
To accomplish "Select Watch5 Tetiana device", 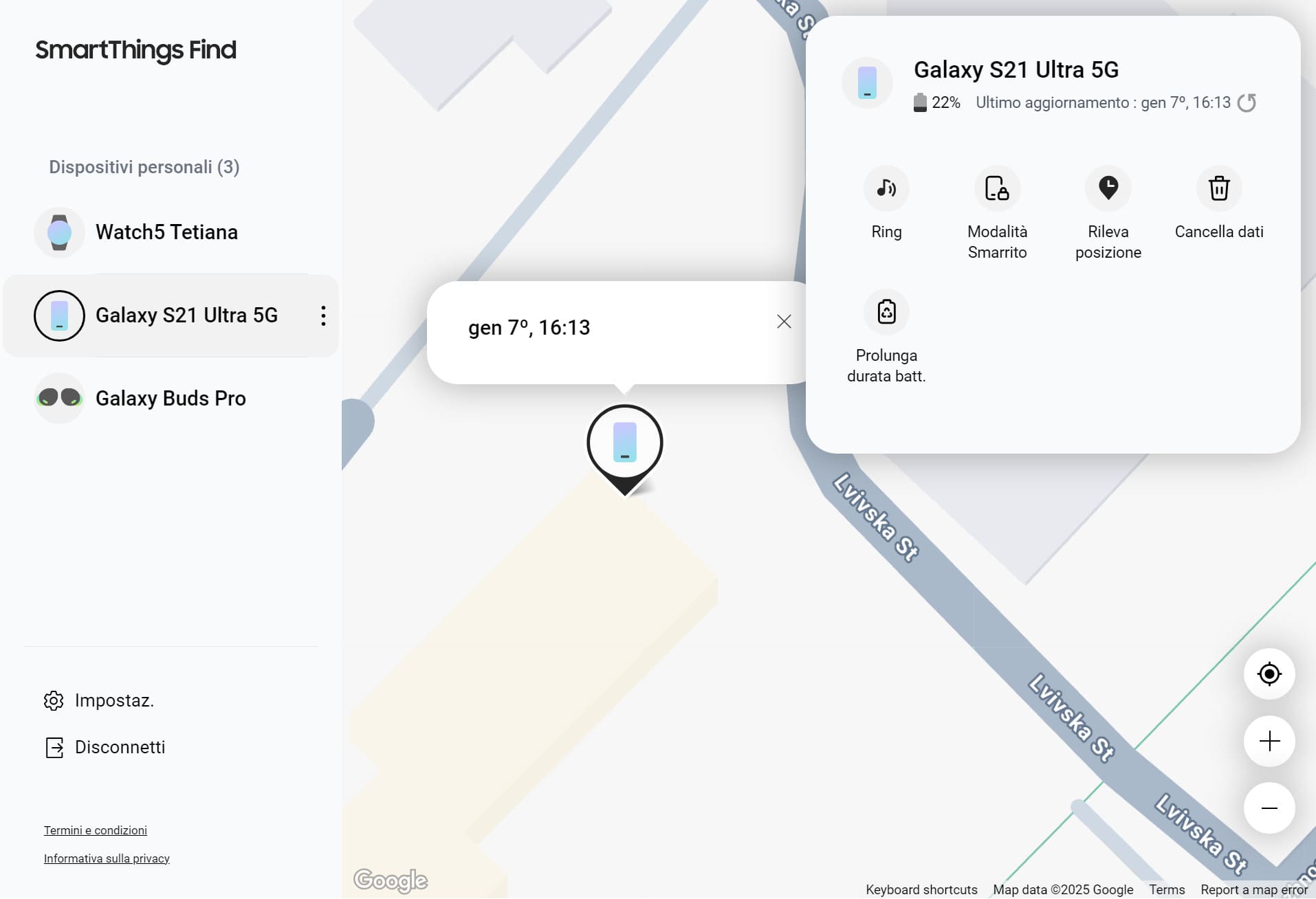I will click(x=171, y=232).
